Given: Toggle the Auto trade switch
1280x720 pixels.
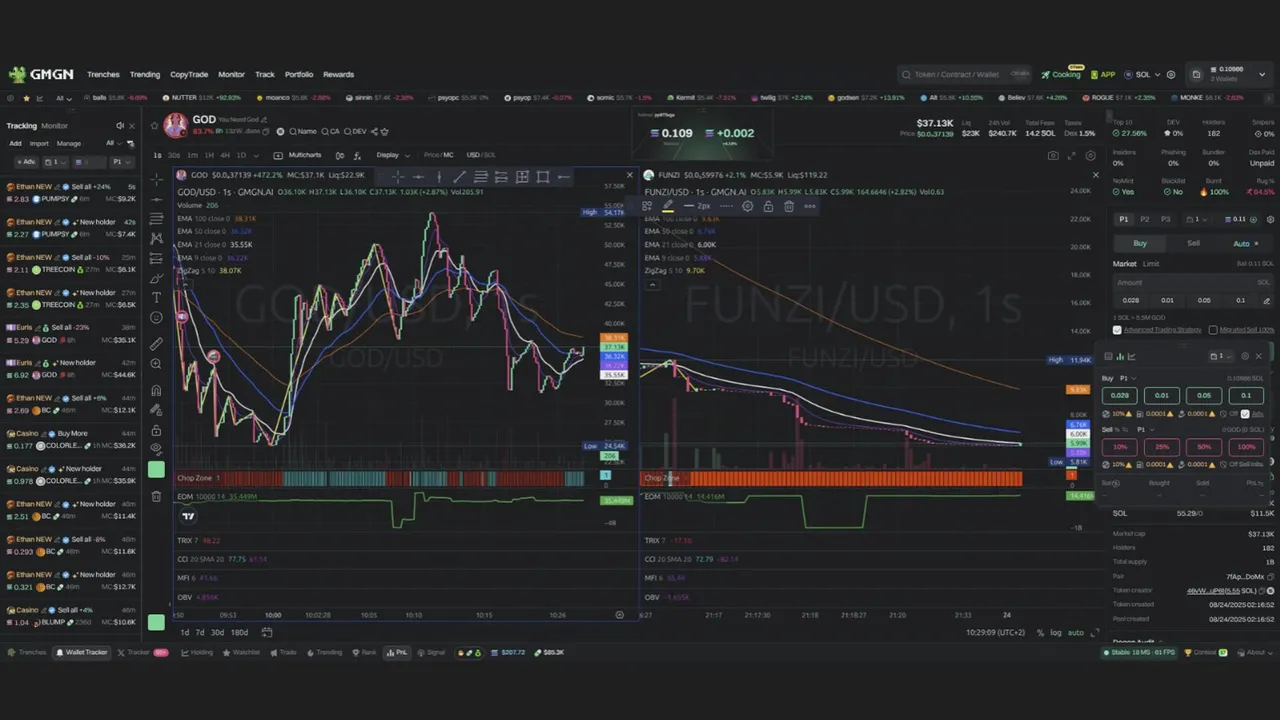Looking at the screenshot, I should click(1247, 243).
